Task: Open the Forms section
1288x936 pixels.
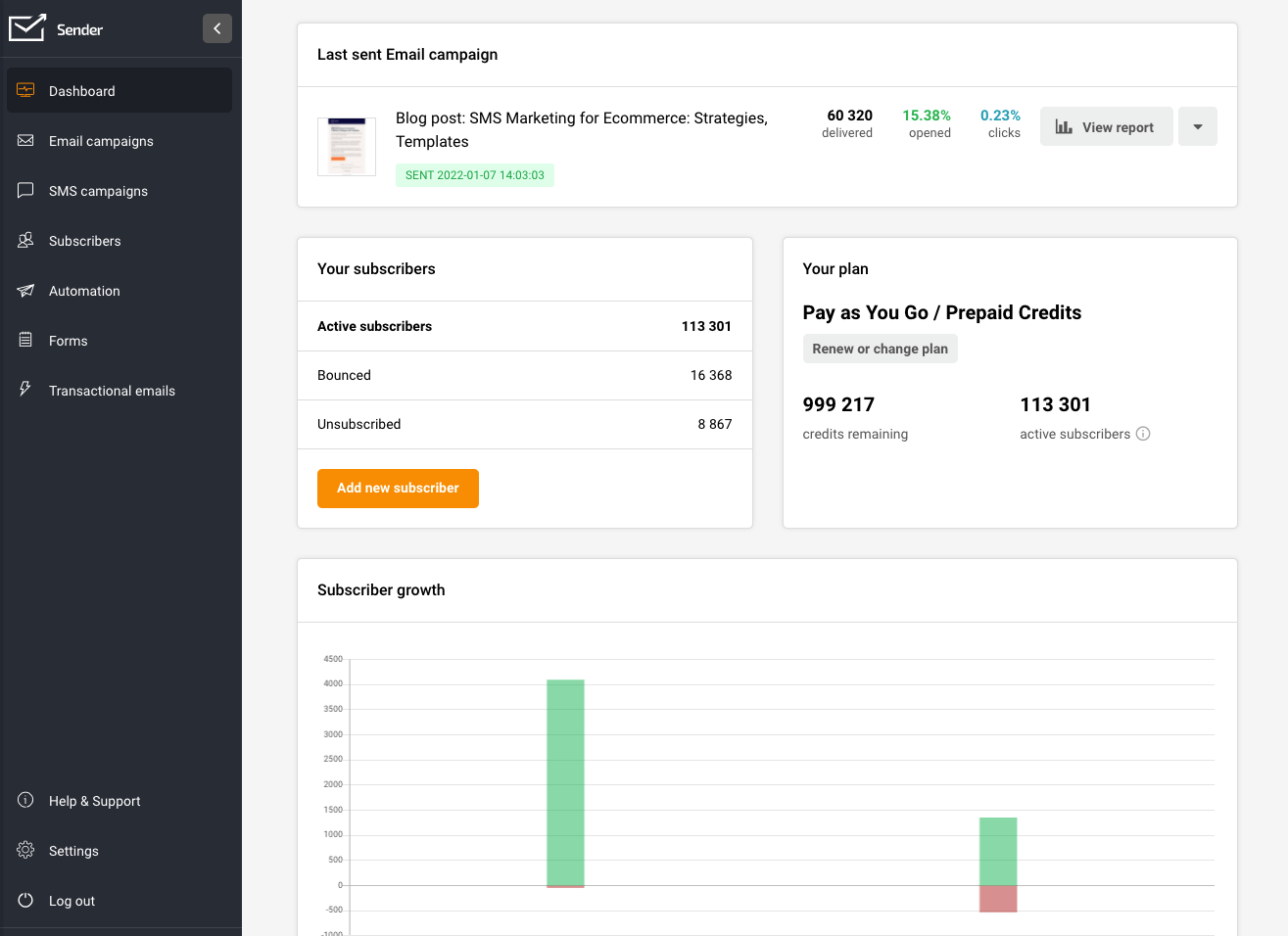Action: pyautogui.click(x=67, y=340)
